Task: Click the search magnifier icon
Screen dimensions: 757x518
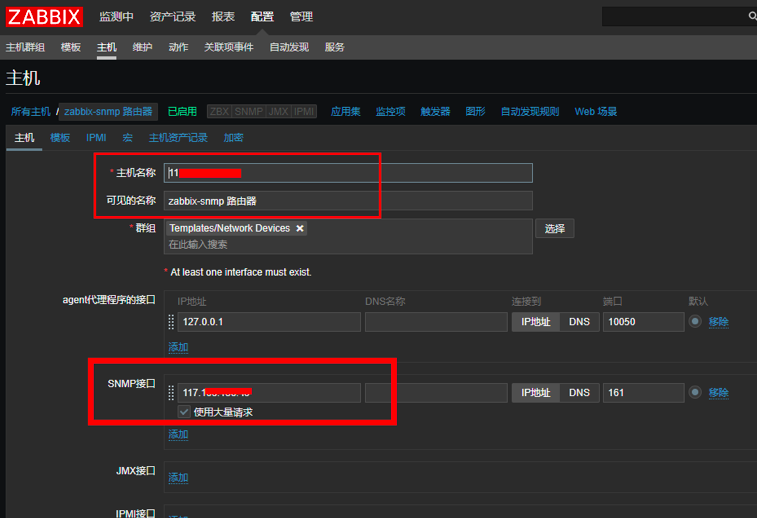Action: (752, 16)
